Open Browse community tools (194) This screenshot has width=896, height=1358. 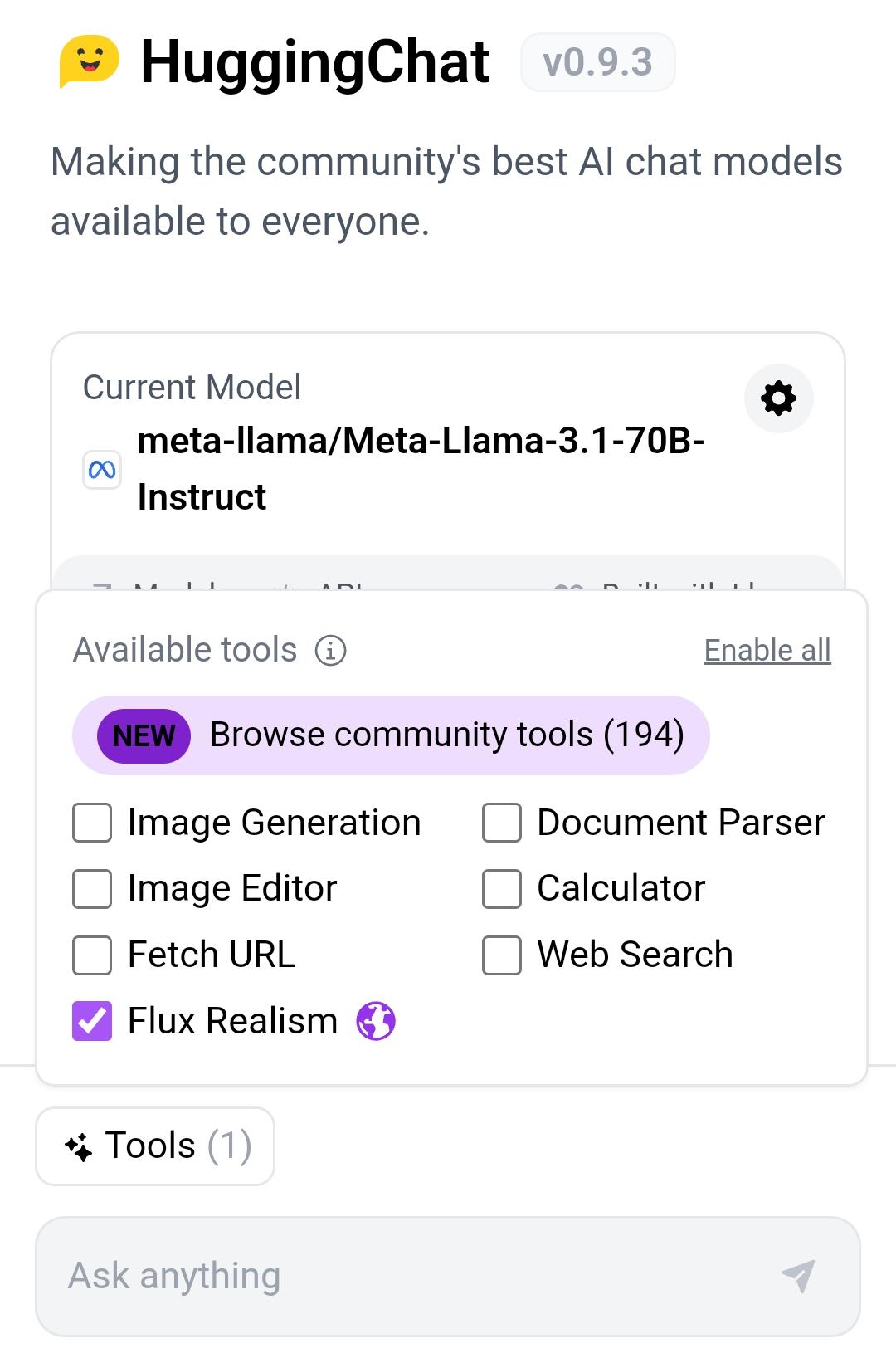click(x=391, y=735)
